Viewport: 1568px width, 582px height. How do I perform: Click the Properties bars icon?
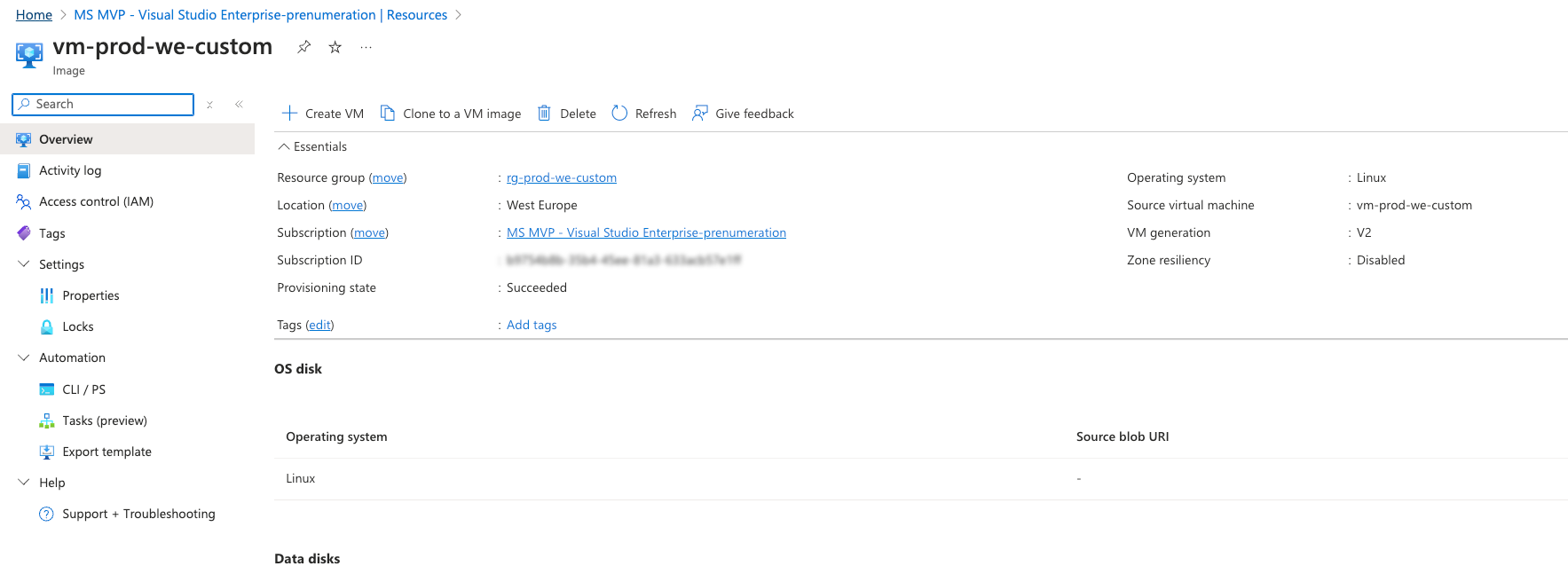[x=47, y=295]
